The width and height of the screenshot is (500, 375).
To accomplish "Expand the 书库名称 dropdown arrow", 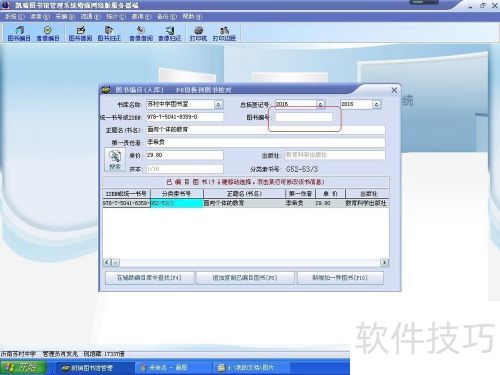I will (x=218, y=105).
